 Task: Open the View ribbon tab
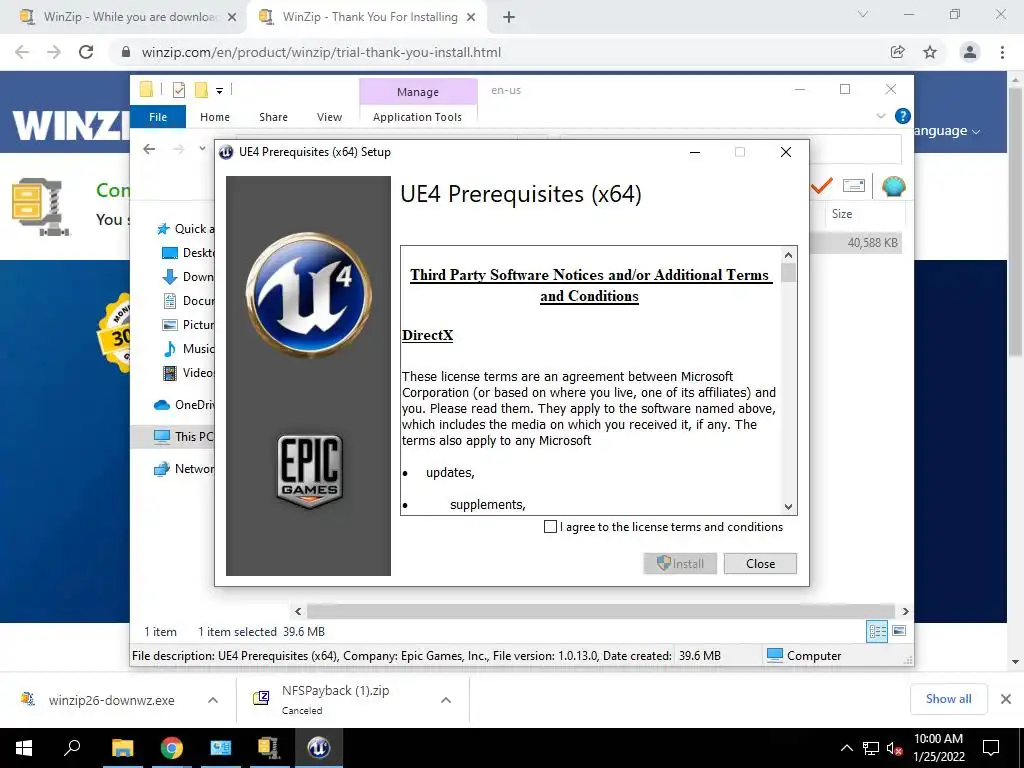click(x=329, y=117)
